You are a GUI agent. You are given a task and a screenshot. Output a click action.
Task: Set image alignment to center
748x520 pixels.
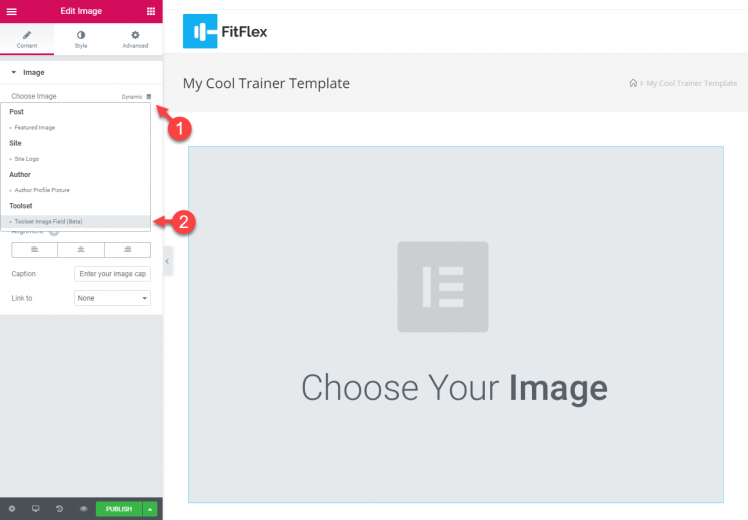(81, 250)
